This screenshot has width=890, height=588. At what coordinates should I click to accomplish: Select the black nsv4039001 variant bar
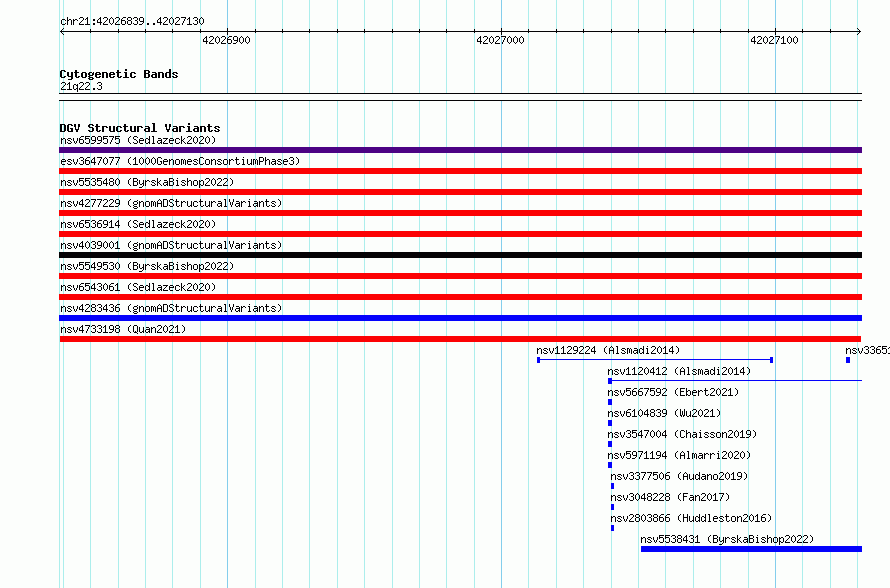click(460, 255)
